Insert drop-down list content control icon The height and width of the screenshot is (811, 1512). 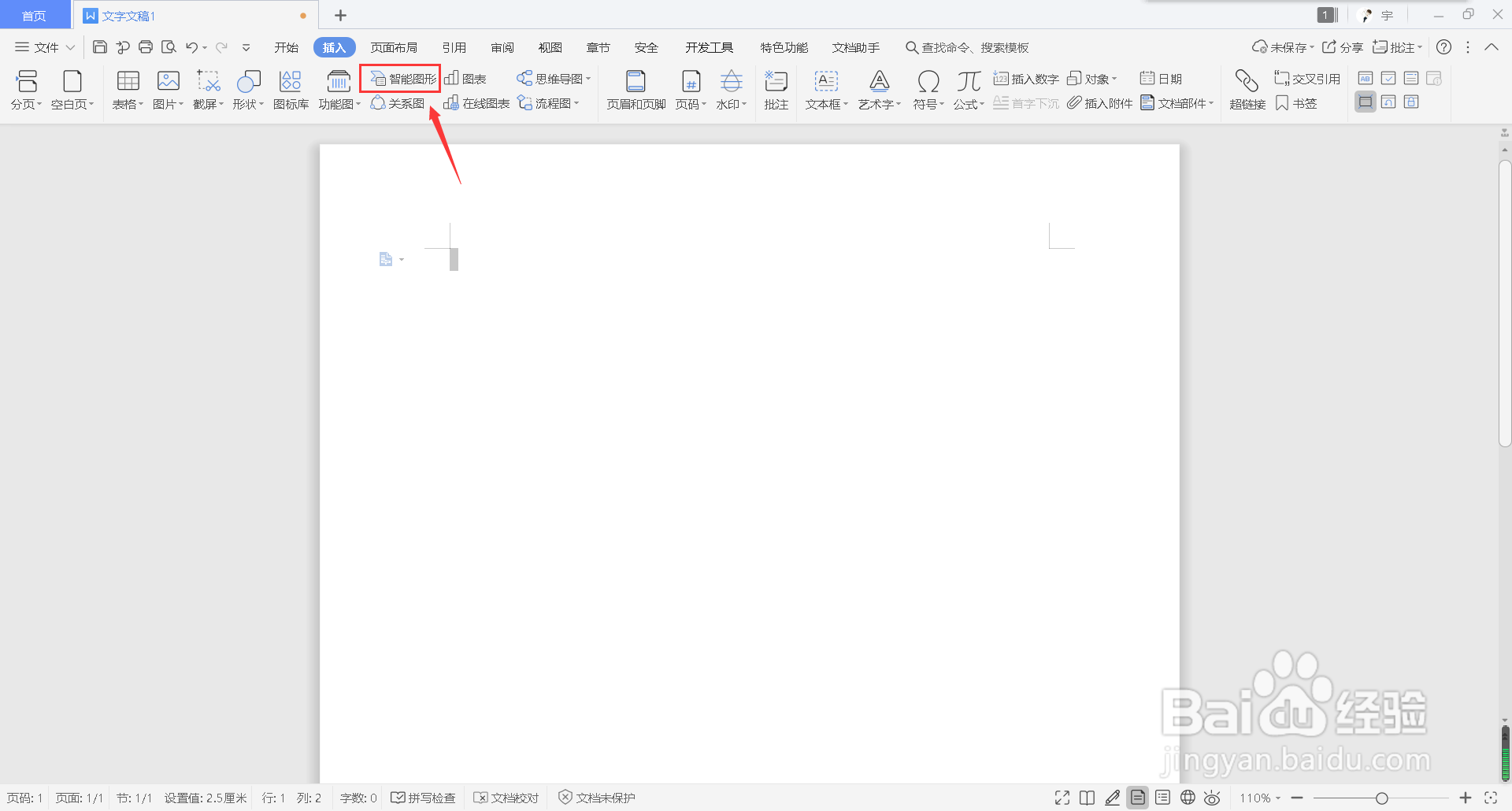pyautogui.click(x=1411, y=78)
